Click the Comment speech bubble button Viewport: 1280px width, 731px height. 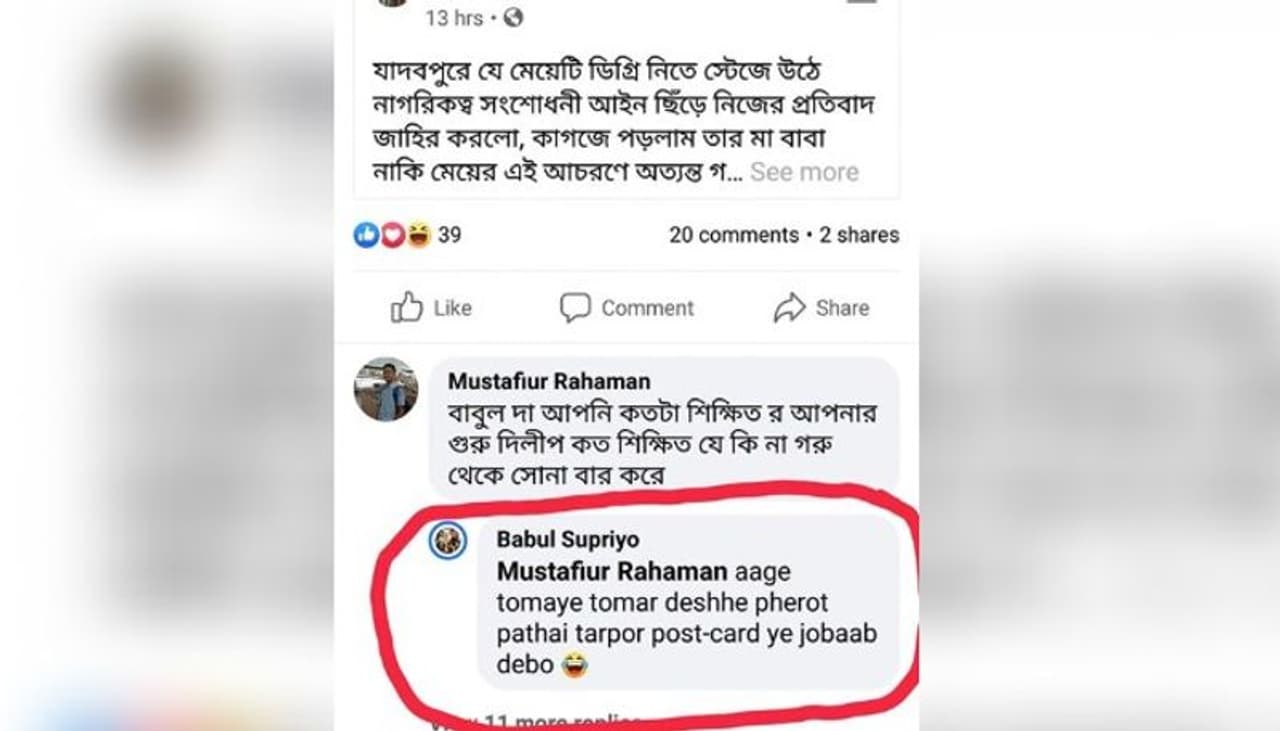coord(626,308)
